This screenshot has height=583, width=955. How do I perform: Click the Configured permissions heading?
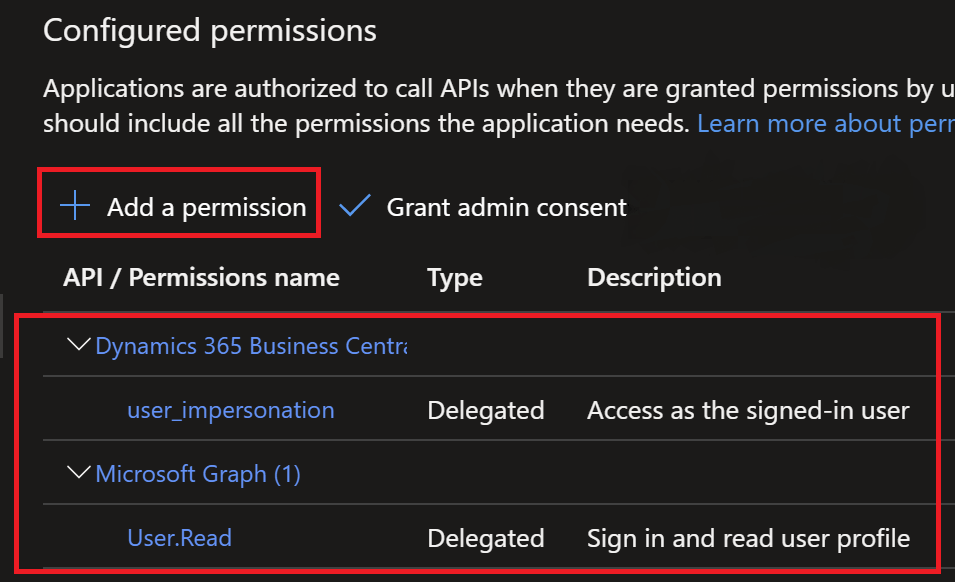(210, 30)
